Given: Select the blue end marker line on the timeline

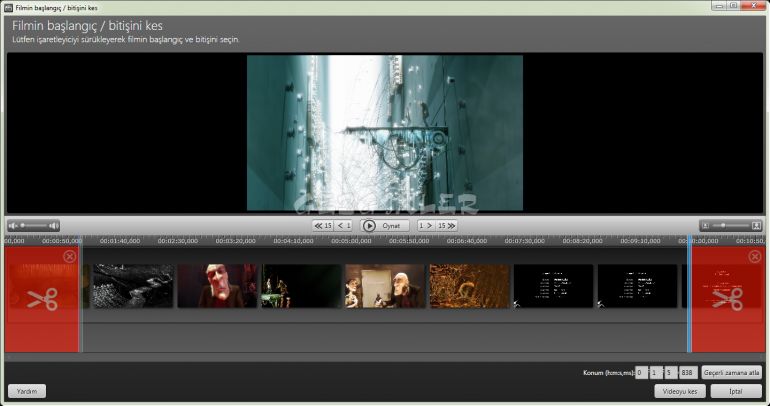Looking at the screenshot, I should pyautogui.click(x=689, y=295).
